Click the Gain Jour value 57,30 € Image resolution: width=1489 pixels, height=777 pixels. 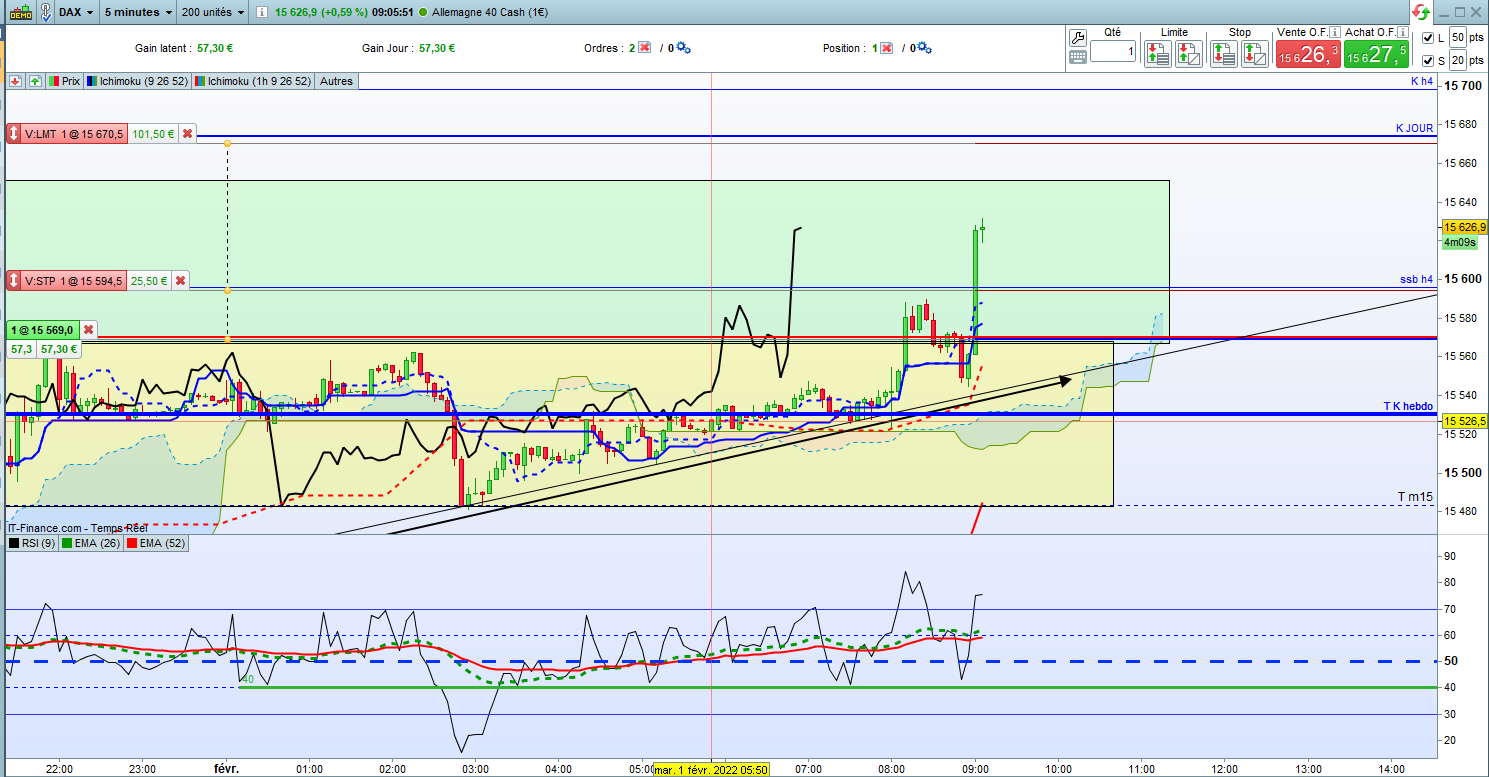point(437,48)
